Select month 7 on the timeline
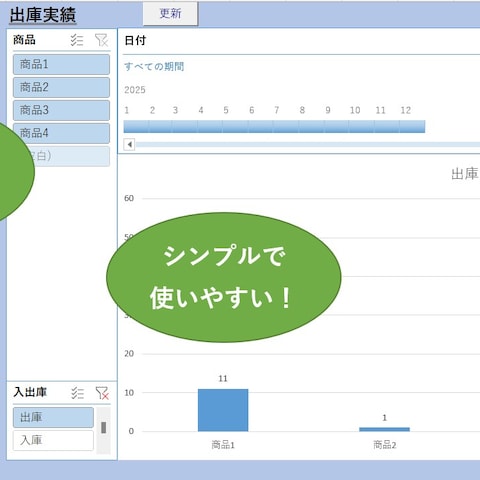The image size is (480, 480). (286, 127)
